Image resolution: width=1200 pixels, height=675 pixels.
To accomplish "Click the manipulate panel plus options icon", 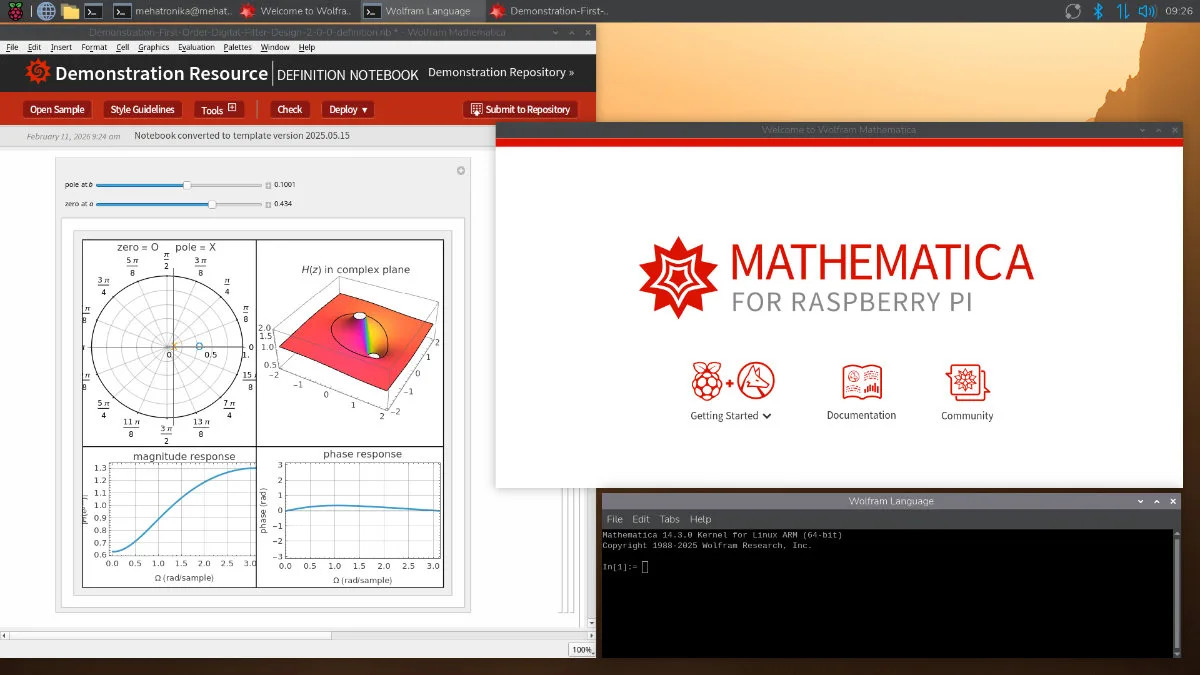I will point(461,171).
